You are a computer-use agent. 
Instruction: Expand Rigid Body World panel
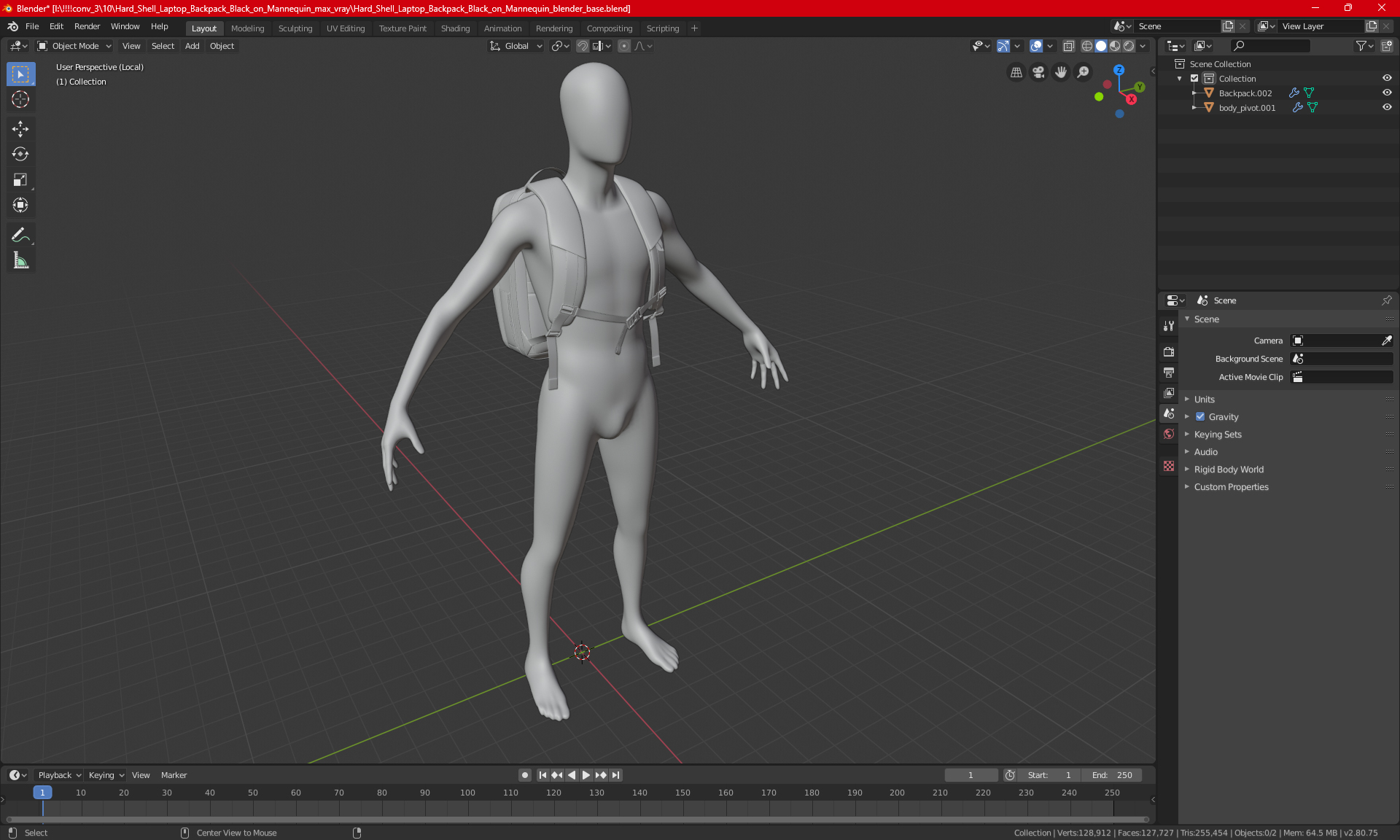(1229, 469)
